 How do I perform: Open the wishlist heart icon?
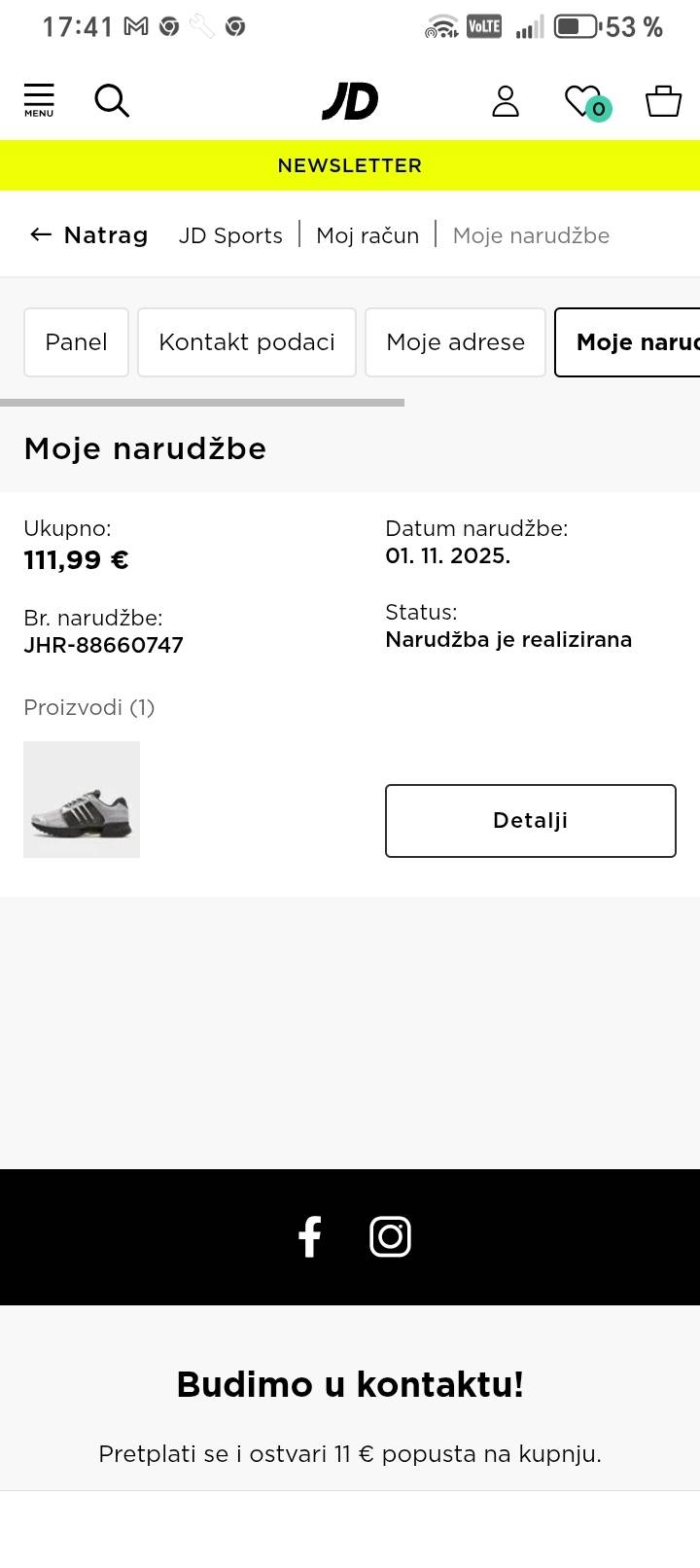[584, 101]
